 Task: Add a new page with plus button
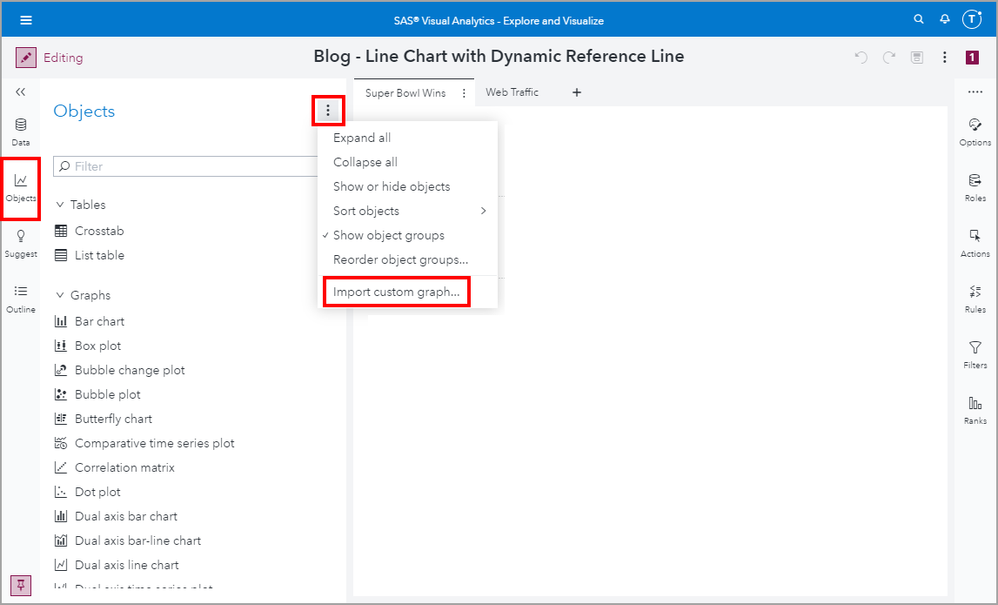(x=576, y=93)
